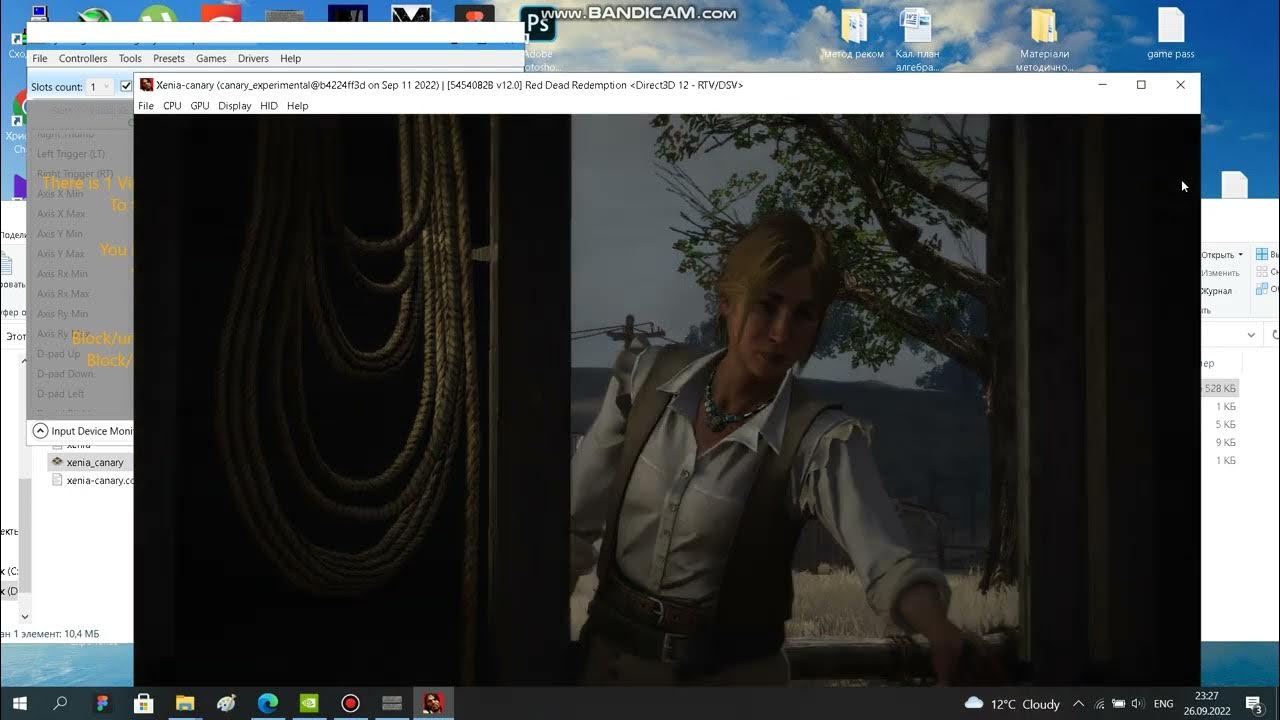The height and width of the screenshot is (720, 1280).
Task: Open notification center icon
Action: pos(1254,704)
